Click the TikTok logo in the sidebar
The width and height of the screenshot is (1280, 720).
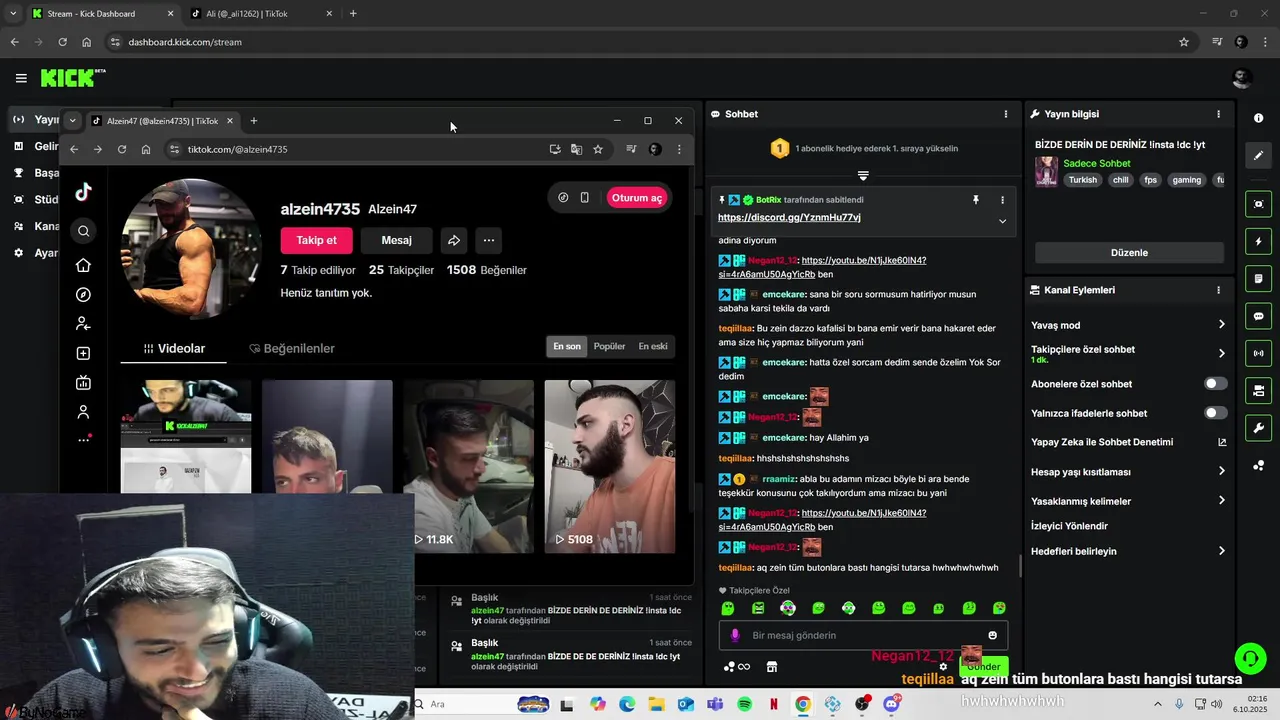pyautogui.click(x=83, y=192)
